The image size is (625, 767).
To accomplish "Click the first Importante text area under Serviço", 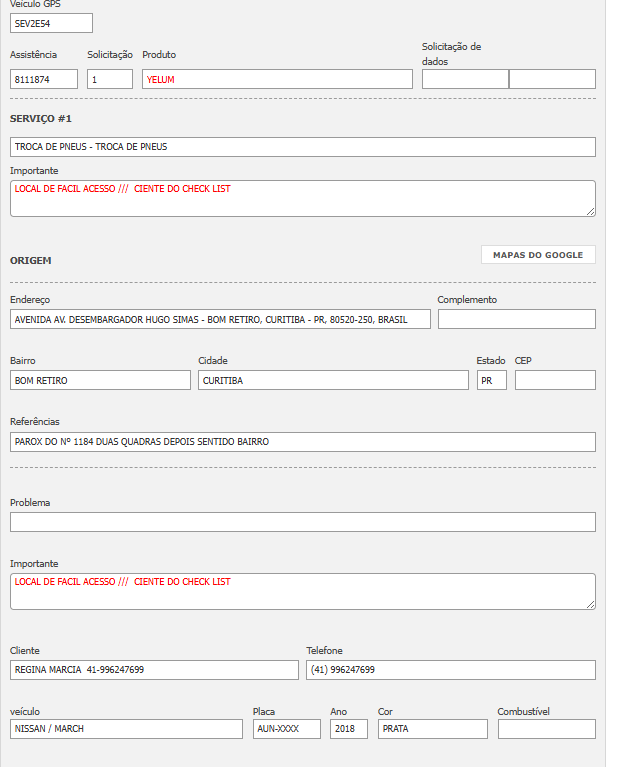I will (302, 198).
